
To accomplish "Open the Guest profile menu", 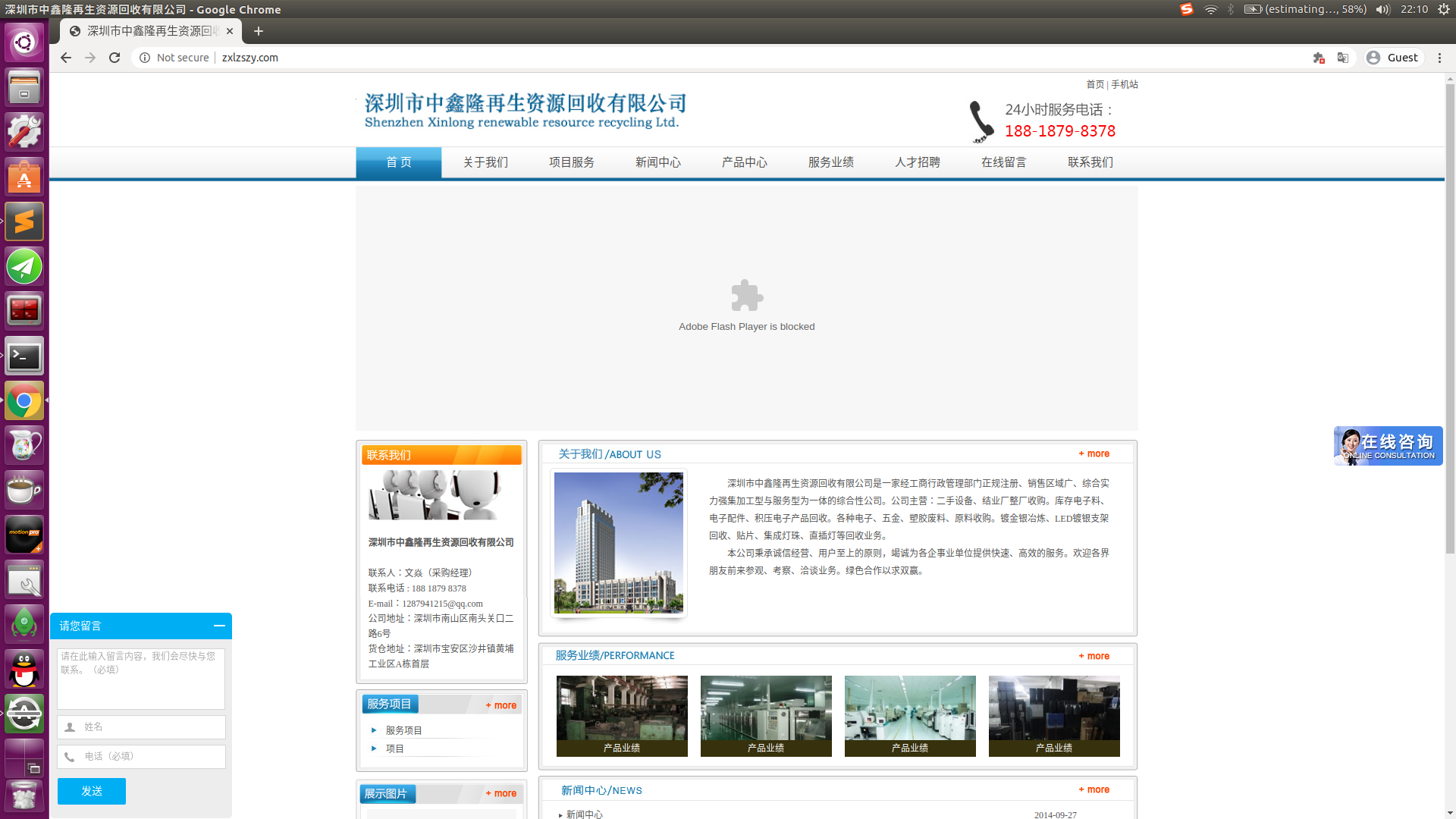I will pyautogui.click(x=1393, y=58).
